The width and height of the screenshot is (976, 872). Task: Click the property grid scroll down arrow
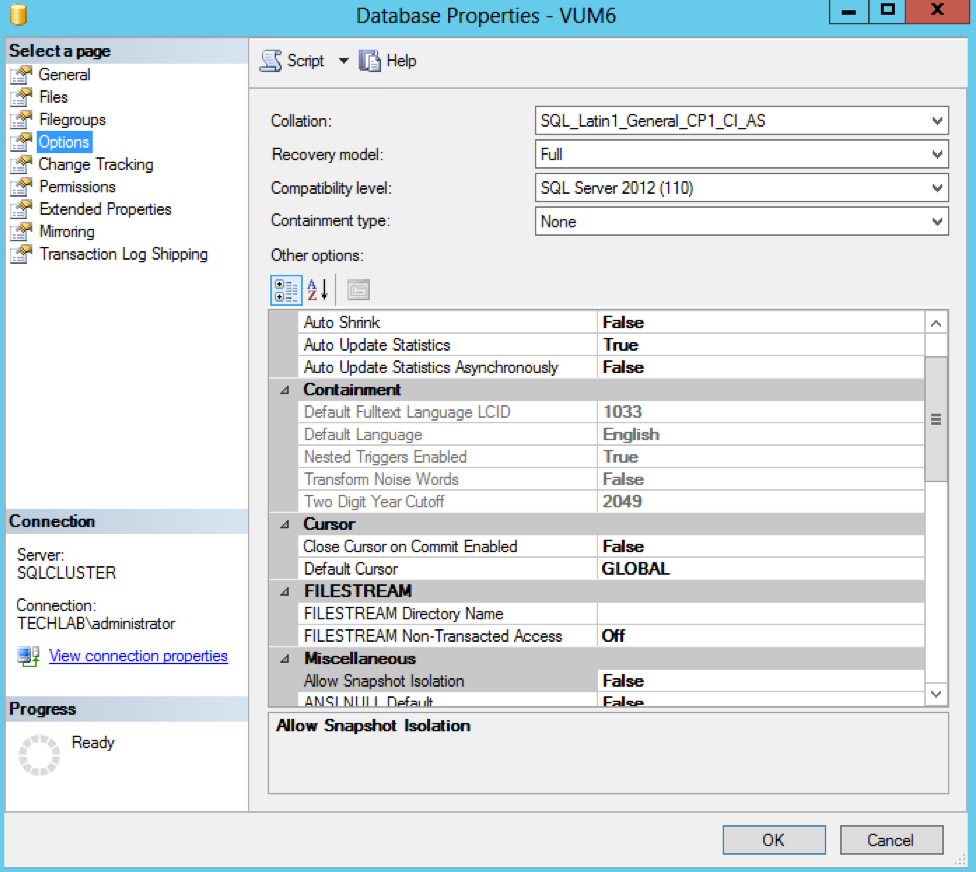point(936,694)
